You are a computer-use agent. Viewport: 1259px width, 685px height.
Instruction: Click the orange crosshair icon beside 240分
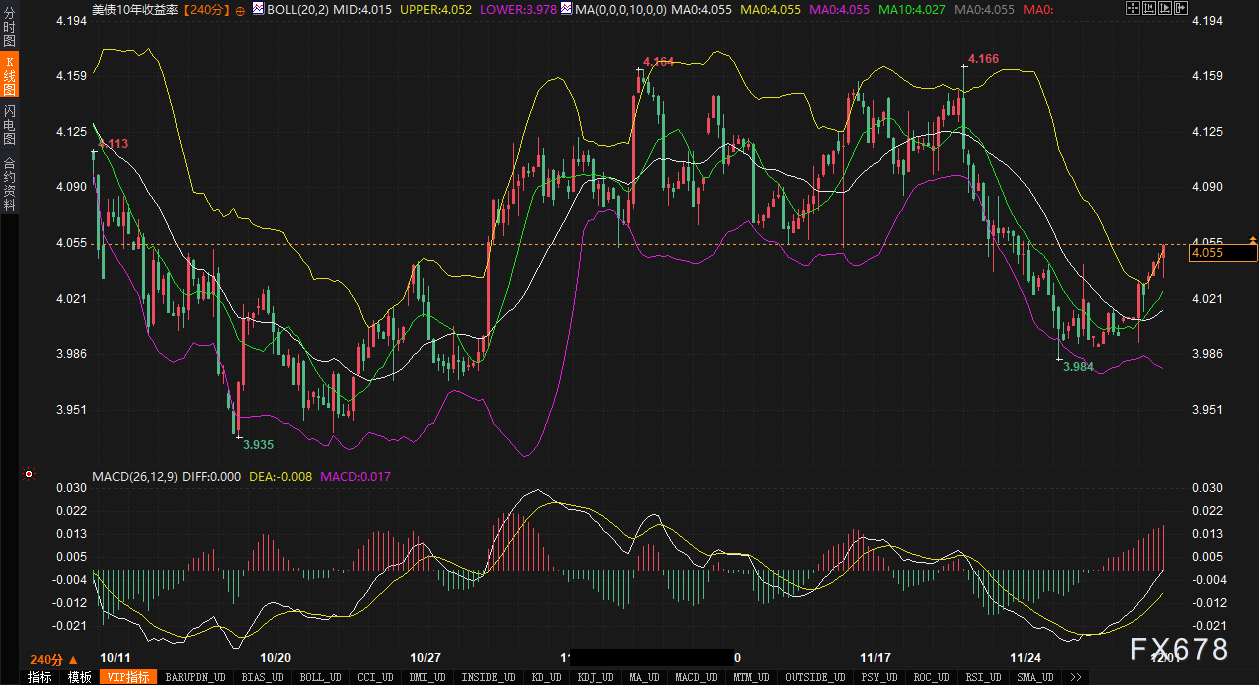(x=239, y=9)
